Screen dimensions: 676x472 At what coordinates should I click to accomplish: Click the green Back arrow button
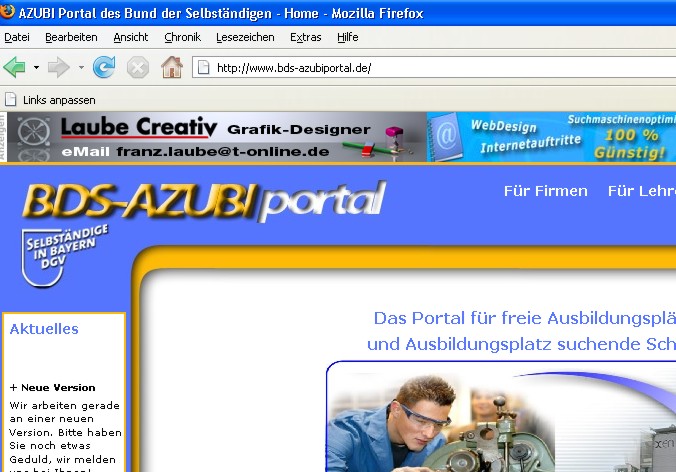(15, 67)
